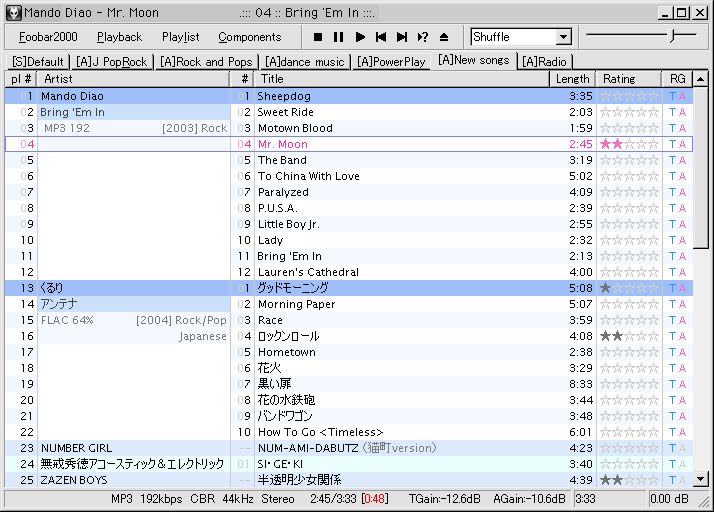Click the rating stars for 半透明少女関係
The height and width of the screenshot is (512, 714).
[x=629, y=480]
